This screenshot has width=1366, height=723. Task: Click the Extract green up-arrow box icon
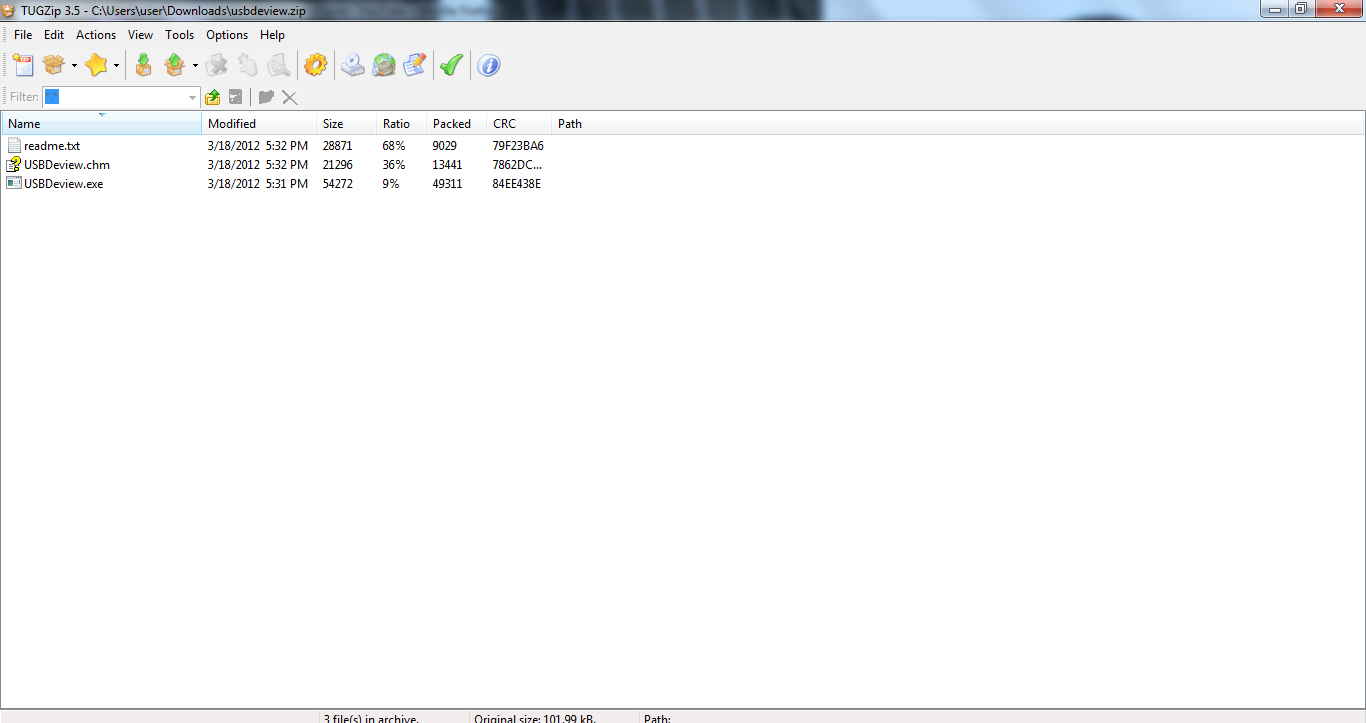[175, 66]
